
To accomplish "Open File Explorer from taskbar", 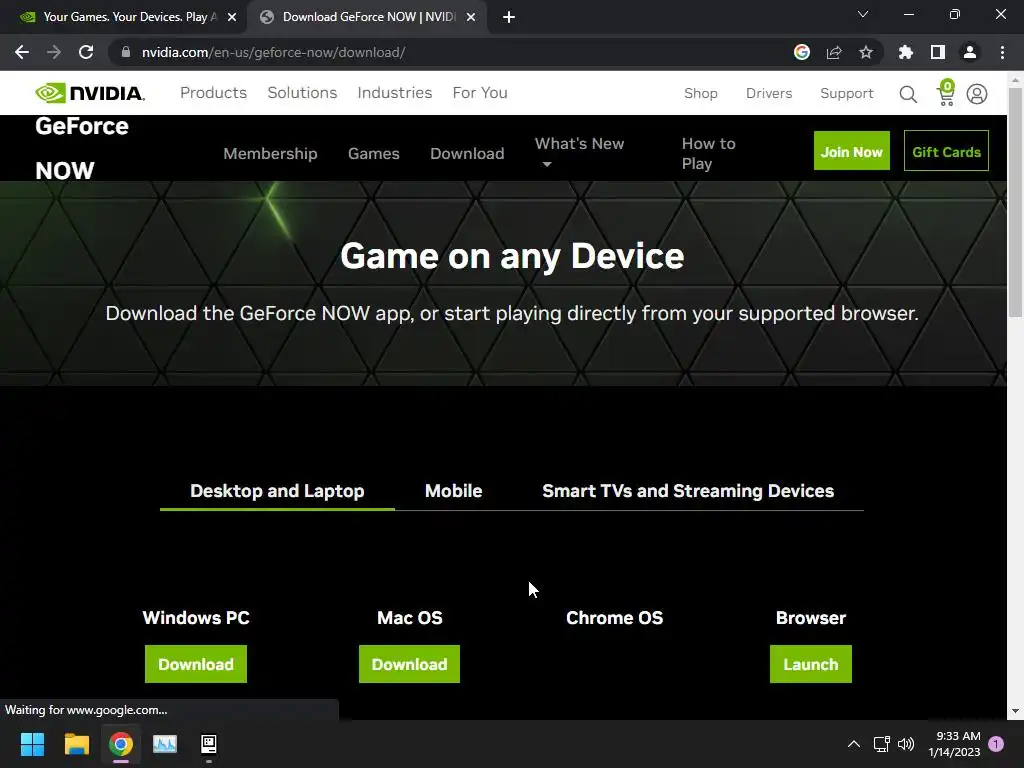I will [x=76, y=744].
